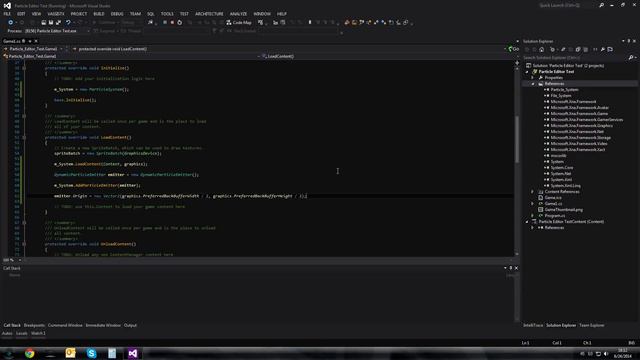Open the WINDOW menu
640x360 pixels.
(x=262, y=14)
